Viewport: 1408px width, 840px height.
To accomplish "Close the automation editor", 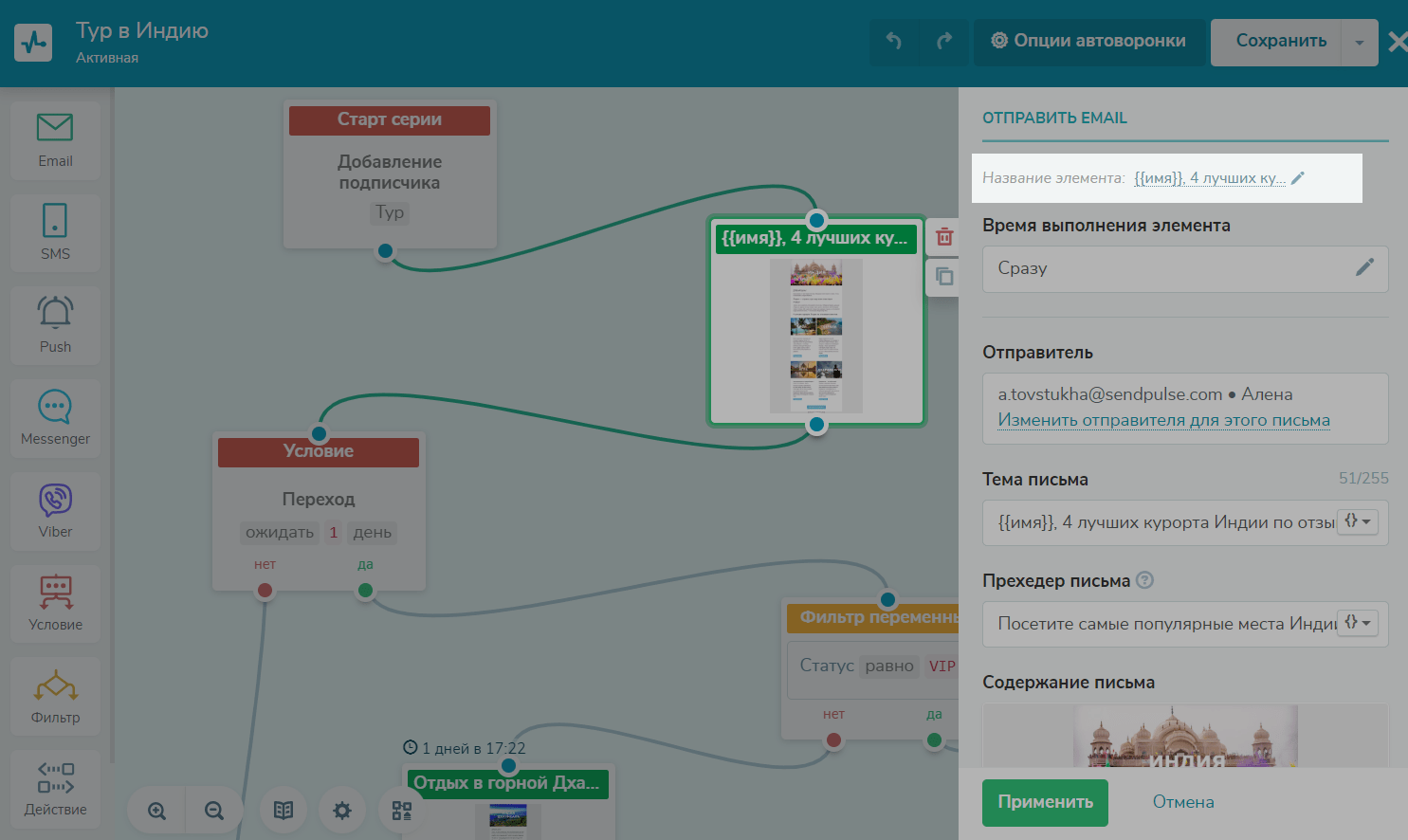I will pyautogui.click(x=1398, y=42).
